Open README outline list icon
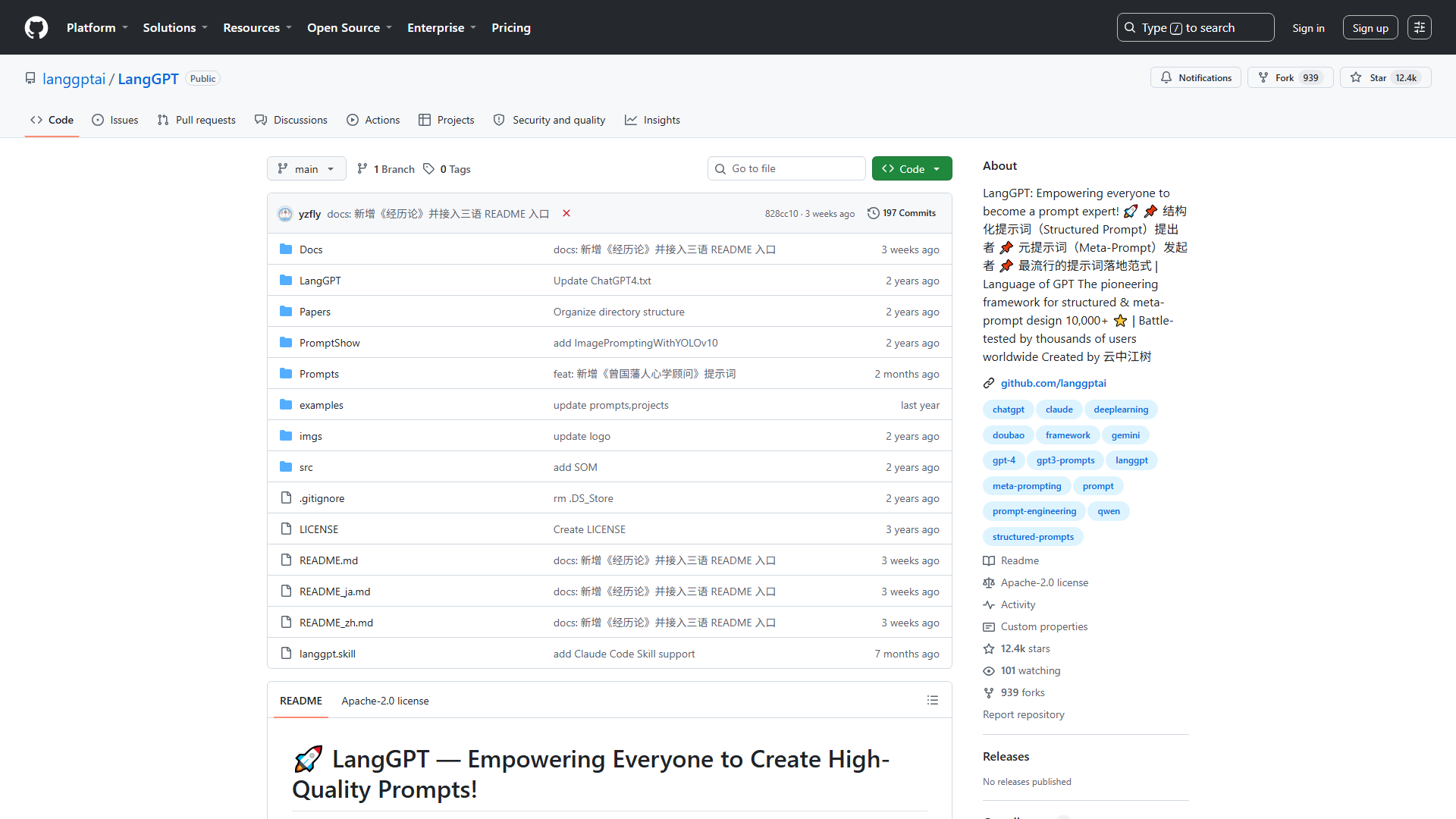Image resolution: width=1456 pixels, height=819 pixels. click(933, 700)
